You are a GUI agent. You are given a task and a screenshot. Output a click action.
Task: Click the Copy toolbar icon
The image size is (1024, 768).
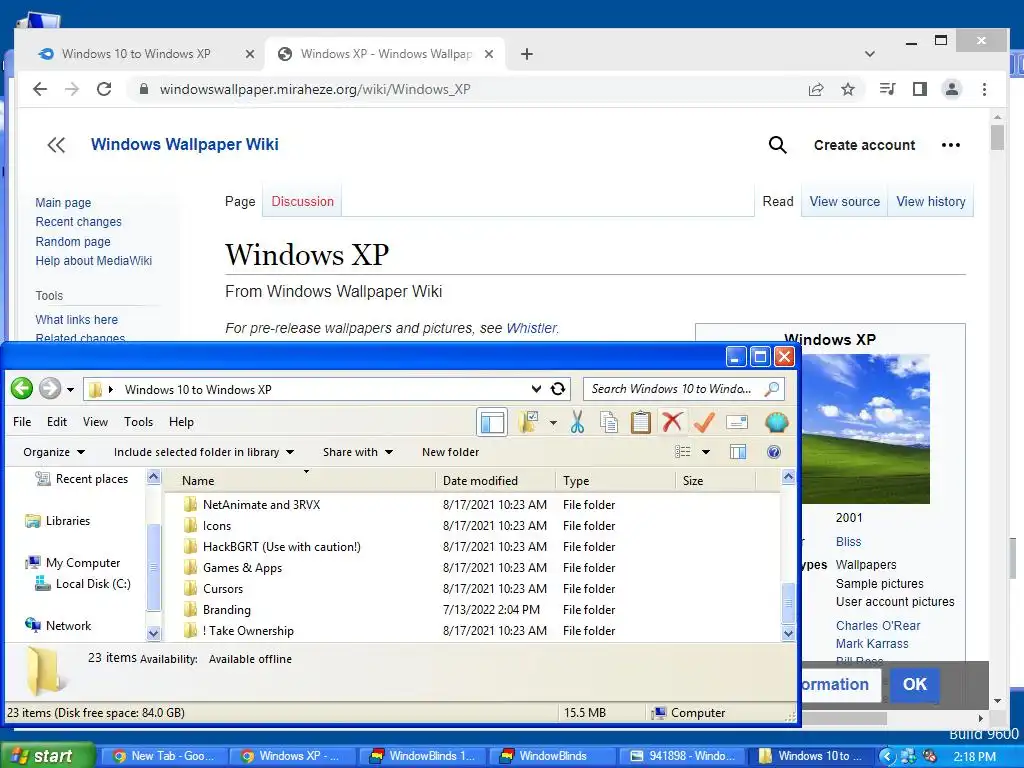[x=609, y=422]
